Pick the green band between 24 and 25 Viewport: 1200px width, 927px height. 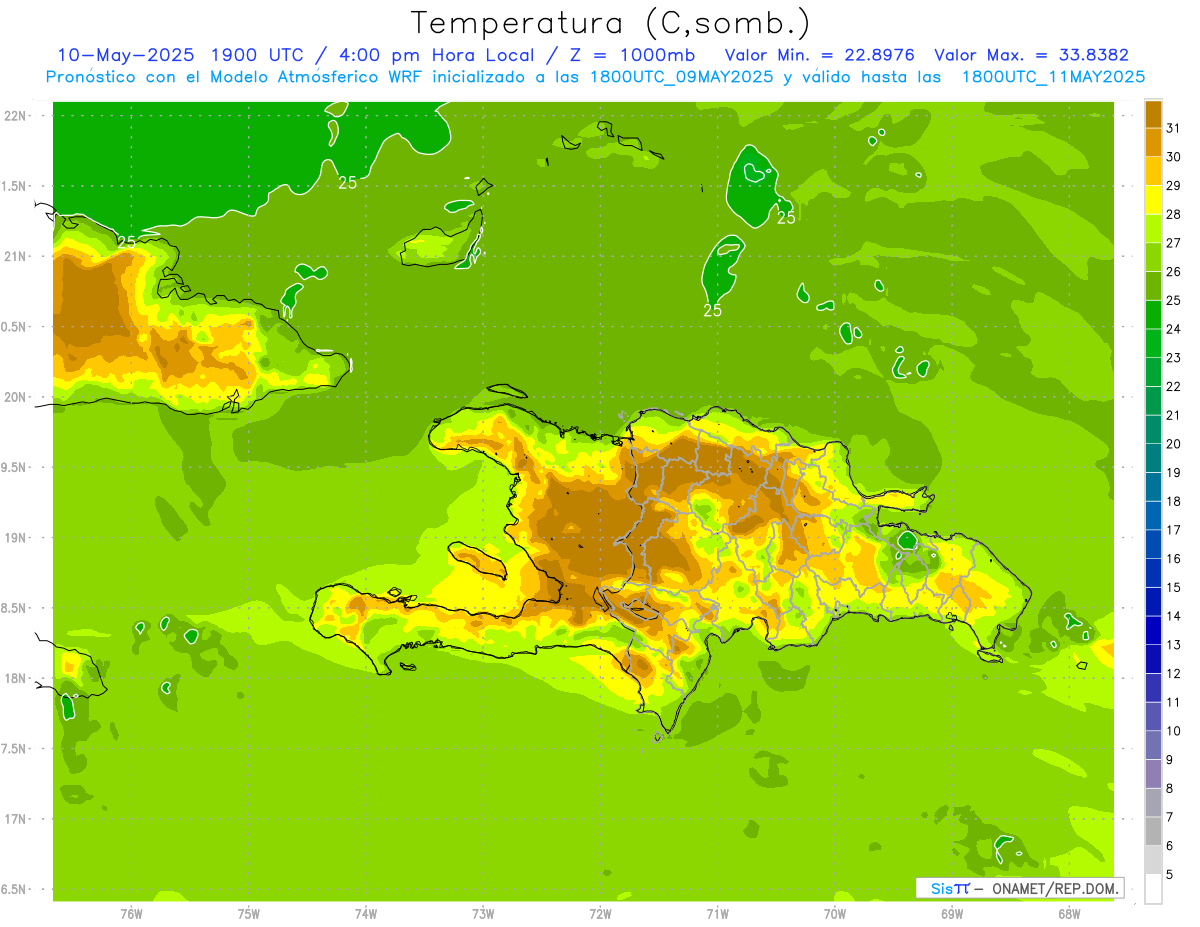(x=1153, y=315)
